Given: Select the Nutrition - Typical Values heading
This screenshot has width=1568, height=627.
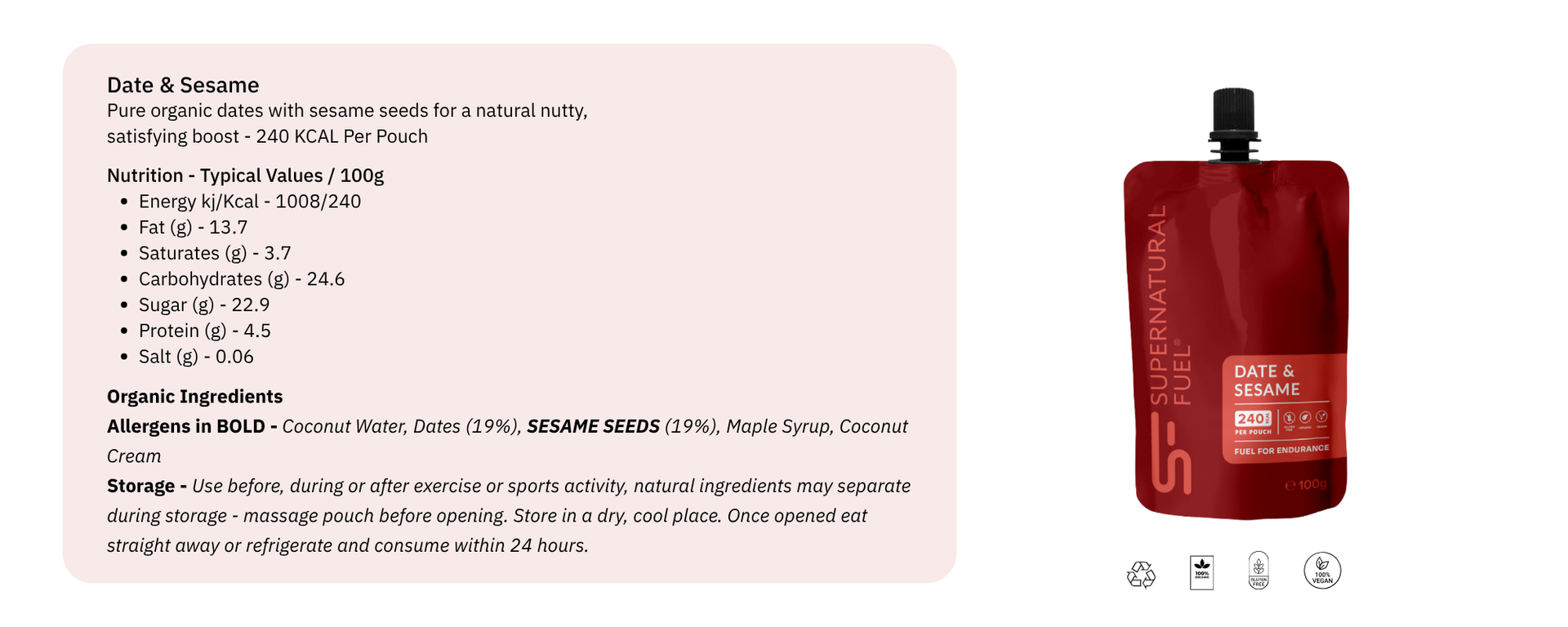Looking at the screenshot, I should click(245, 176).
